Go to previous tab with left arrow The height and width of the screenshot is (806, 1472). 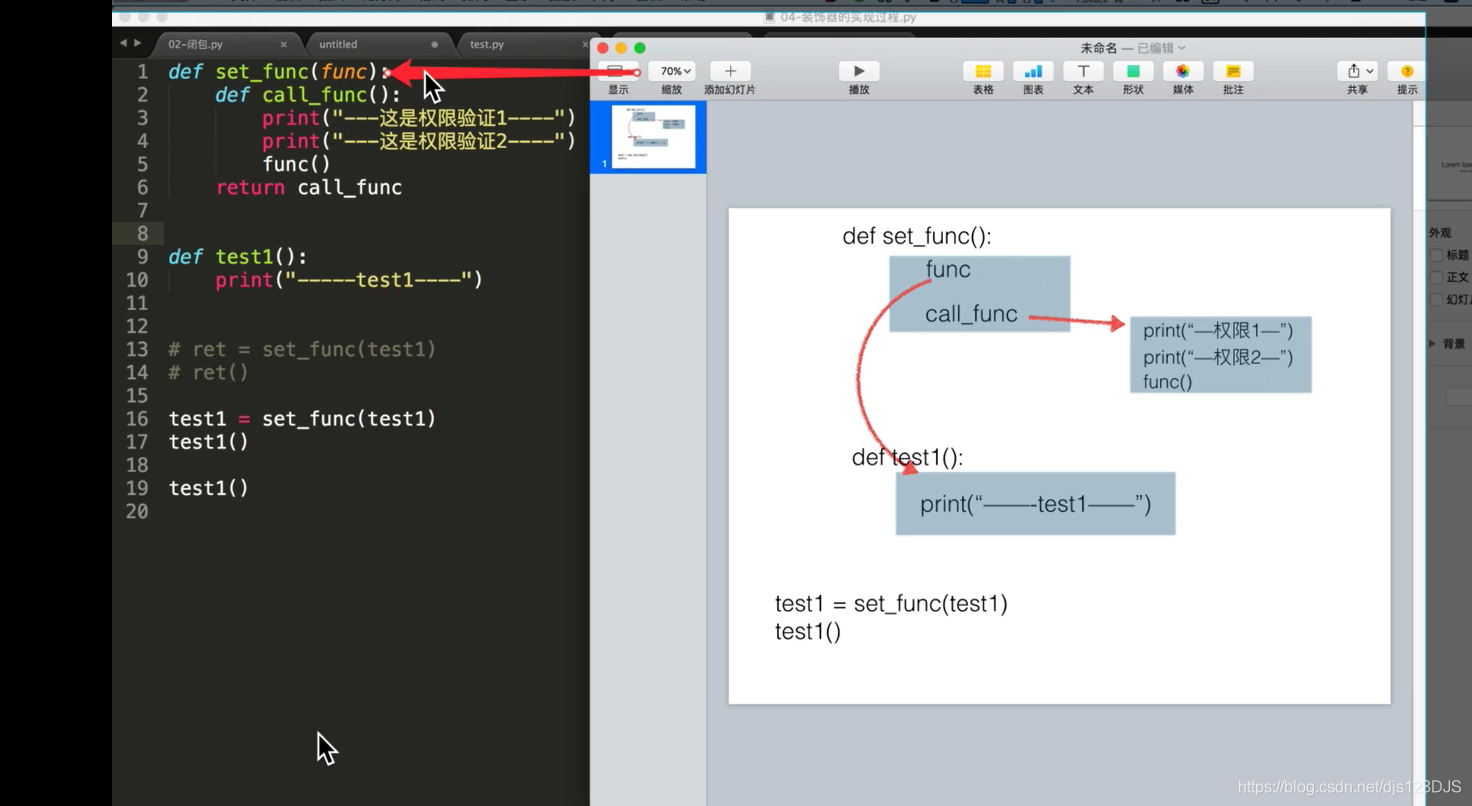pyautogui.click(x=123, y=43)
